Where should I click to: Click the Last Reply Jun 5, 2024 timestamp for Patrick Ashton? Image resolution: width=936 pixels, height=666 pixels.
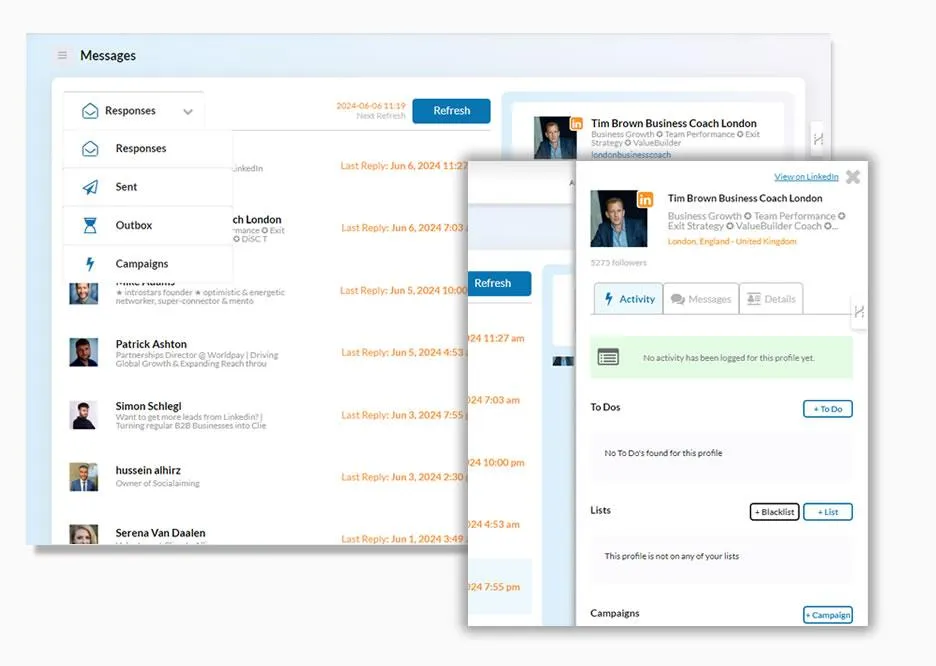coord(404,353)
